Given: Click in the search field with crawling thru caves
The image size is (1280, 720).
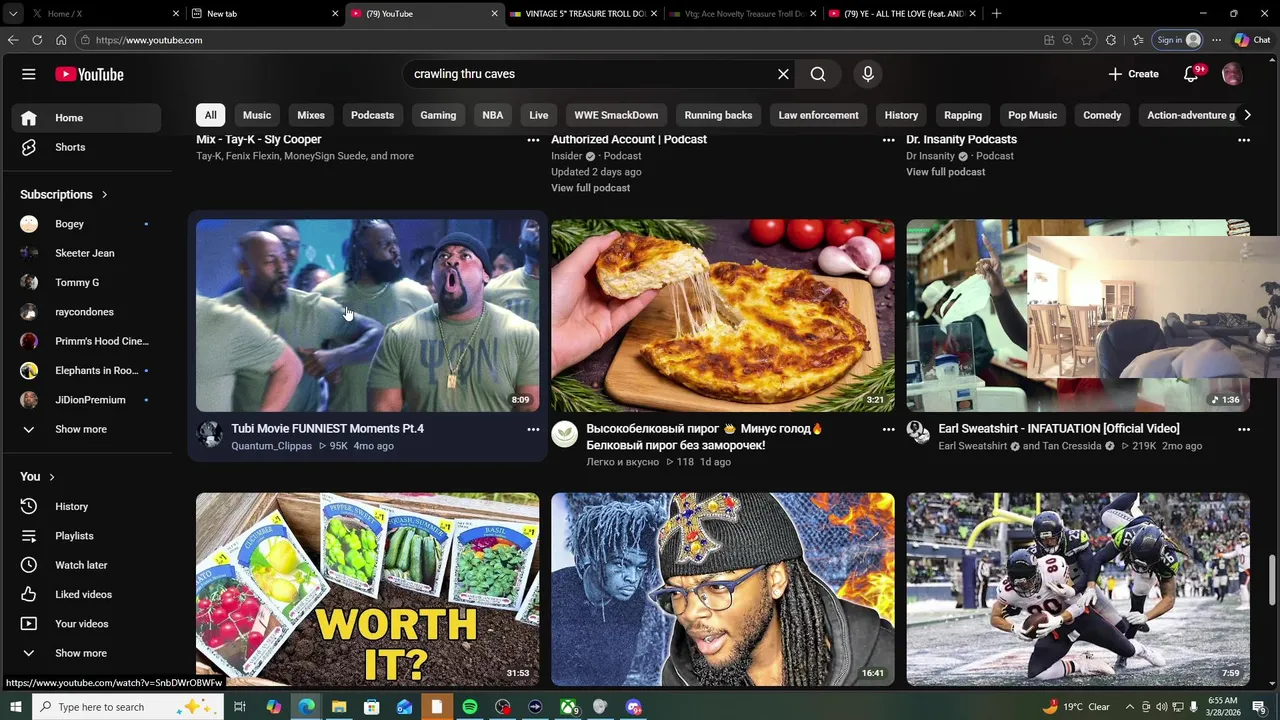Looking at the screenshot, I should (590, 74).
